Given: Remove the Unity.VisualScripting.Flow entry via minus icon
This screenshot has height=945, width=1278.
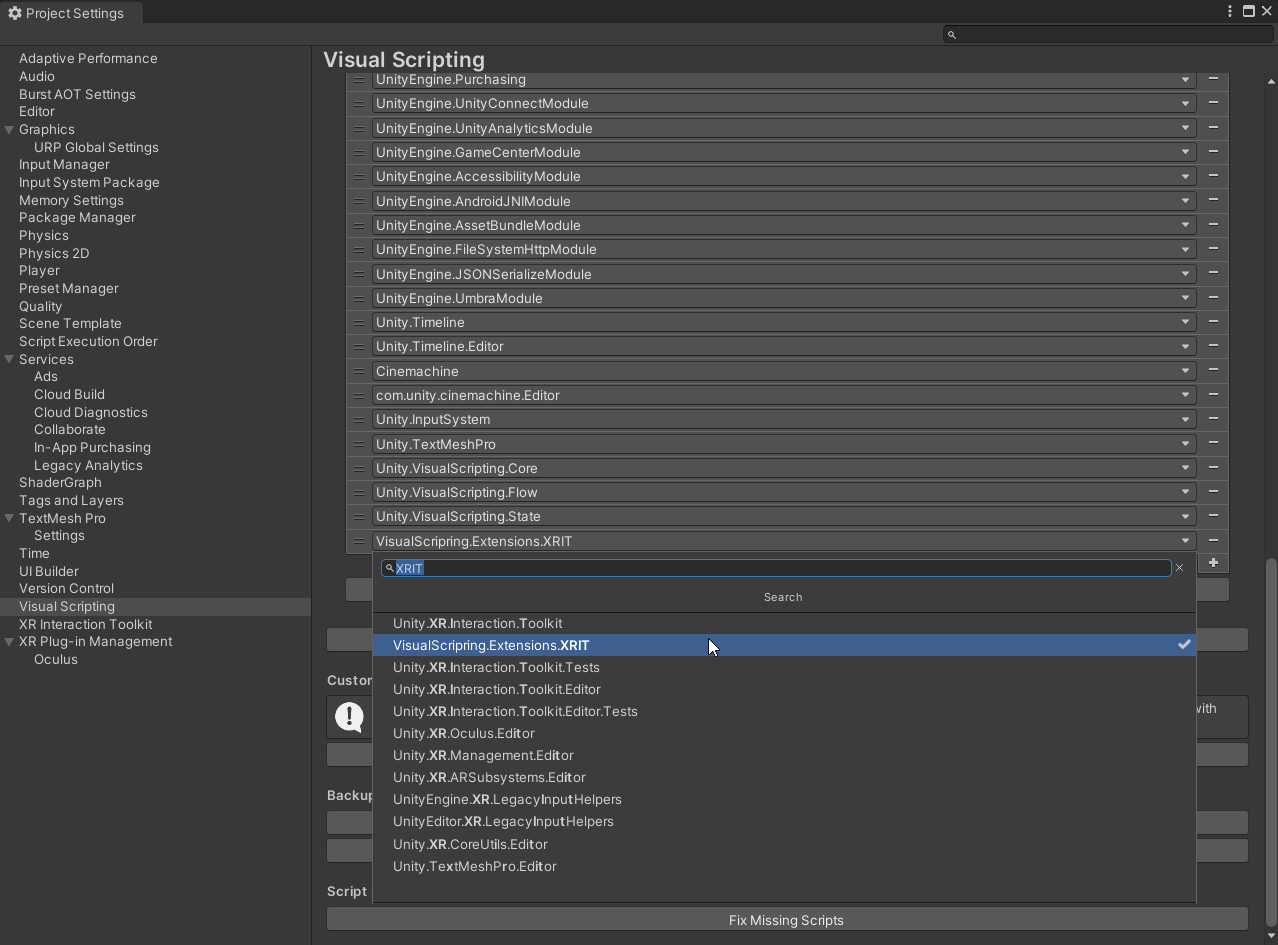Looking at the screenshot, I should coord(1213,492).
